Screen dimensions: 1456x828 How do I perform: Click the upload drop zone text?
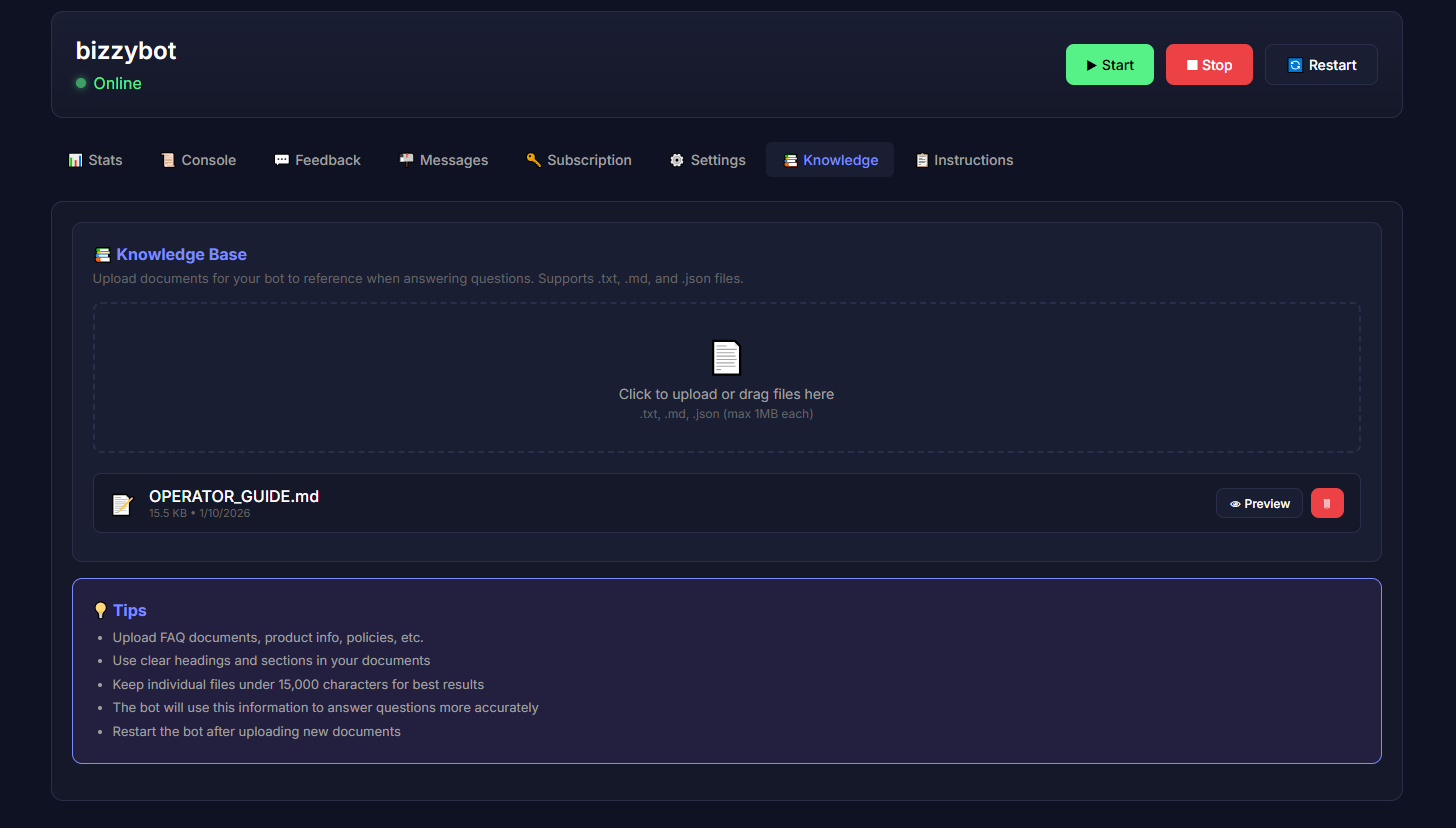tap(726, 394)
